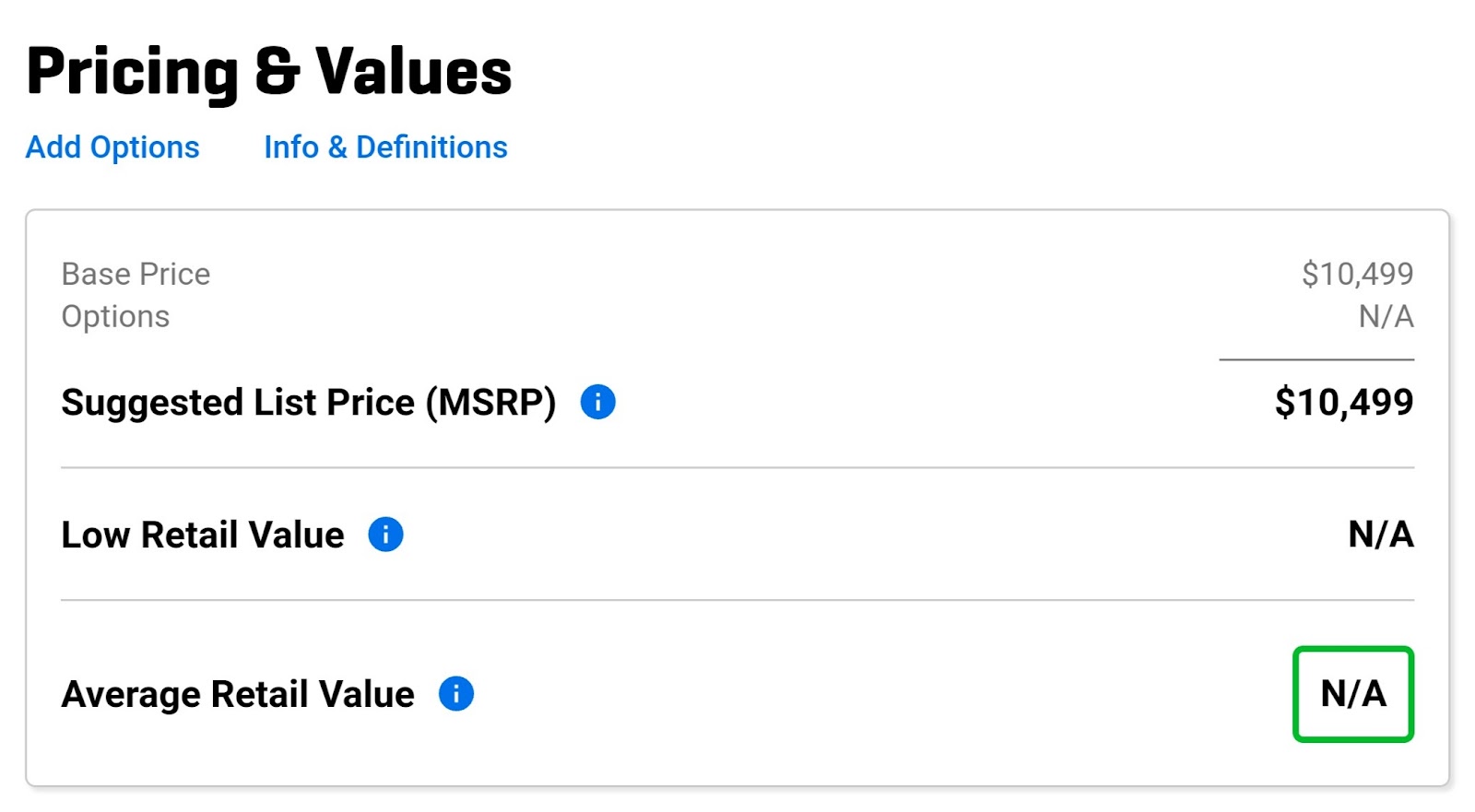Click the Pricing & Values heading
1475x812 pixels.
pyautogui.click(x=268, y=72)
